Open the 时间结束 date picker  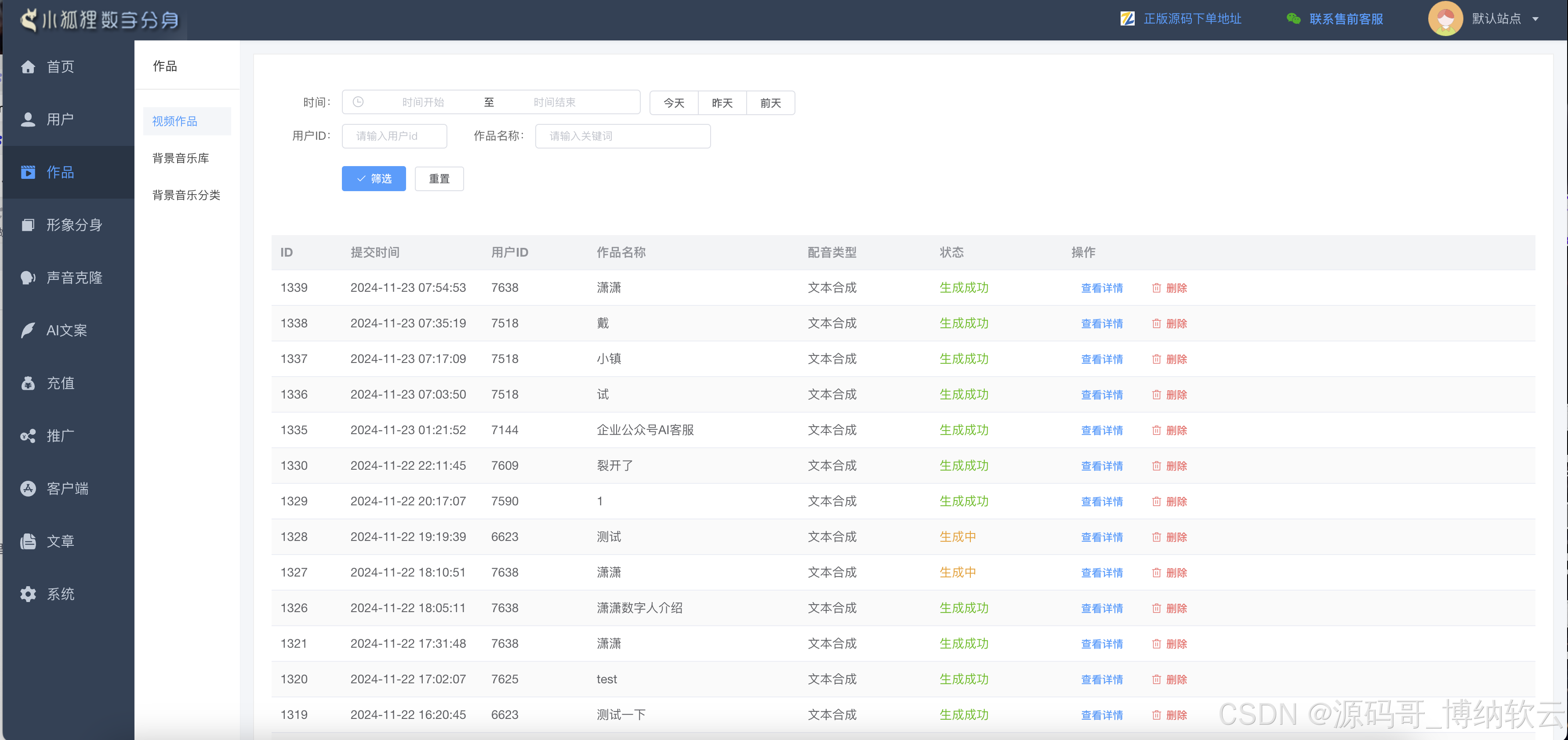click(554, 102)
